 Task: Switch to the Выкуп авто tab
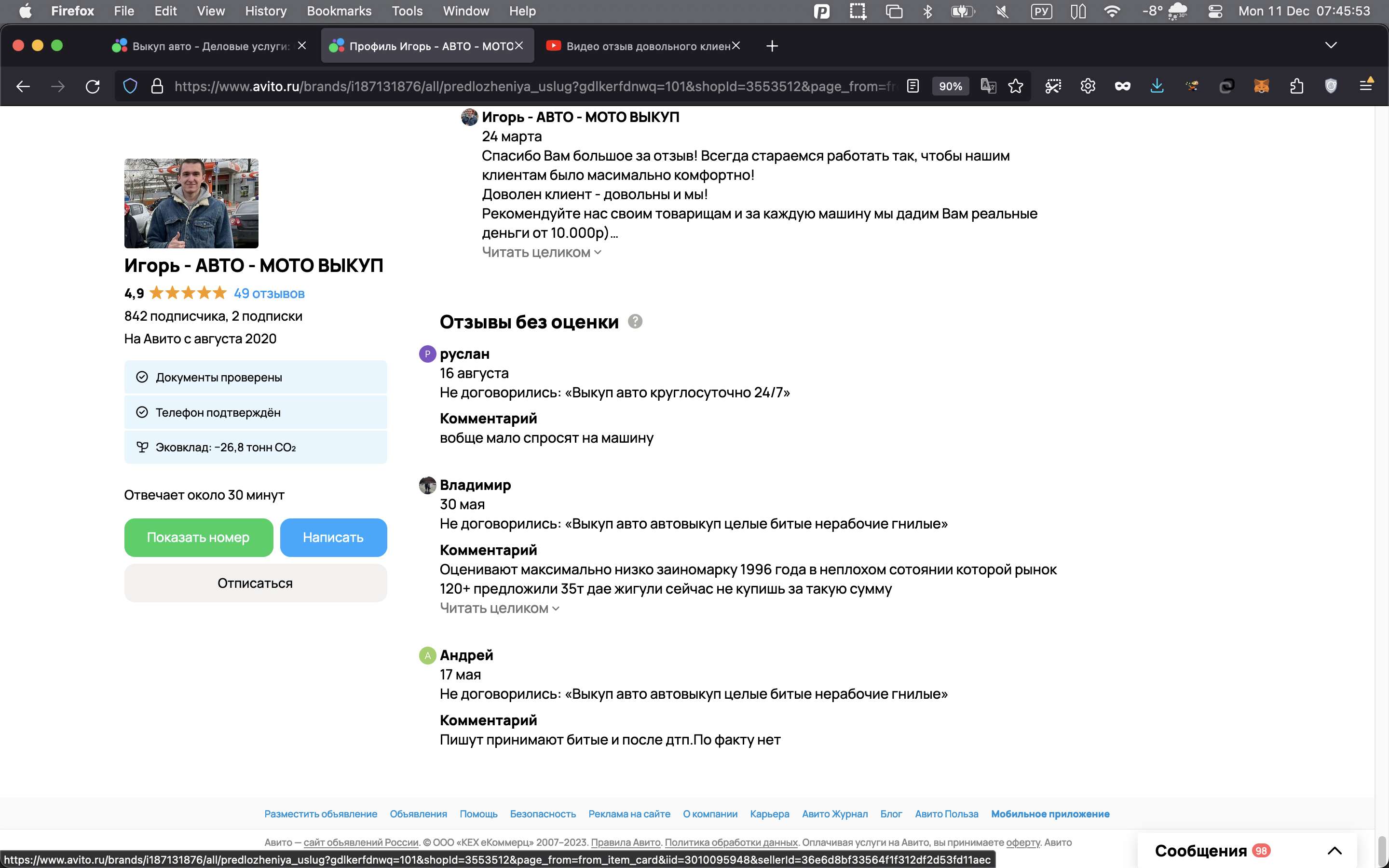tap(209, 46)
